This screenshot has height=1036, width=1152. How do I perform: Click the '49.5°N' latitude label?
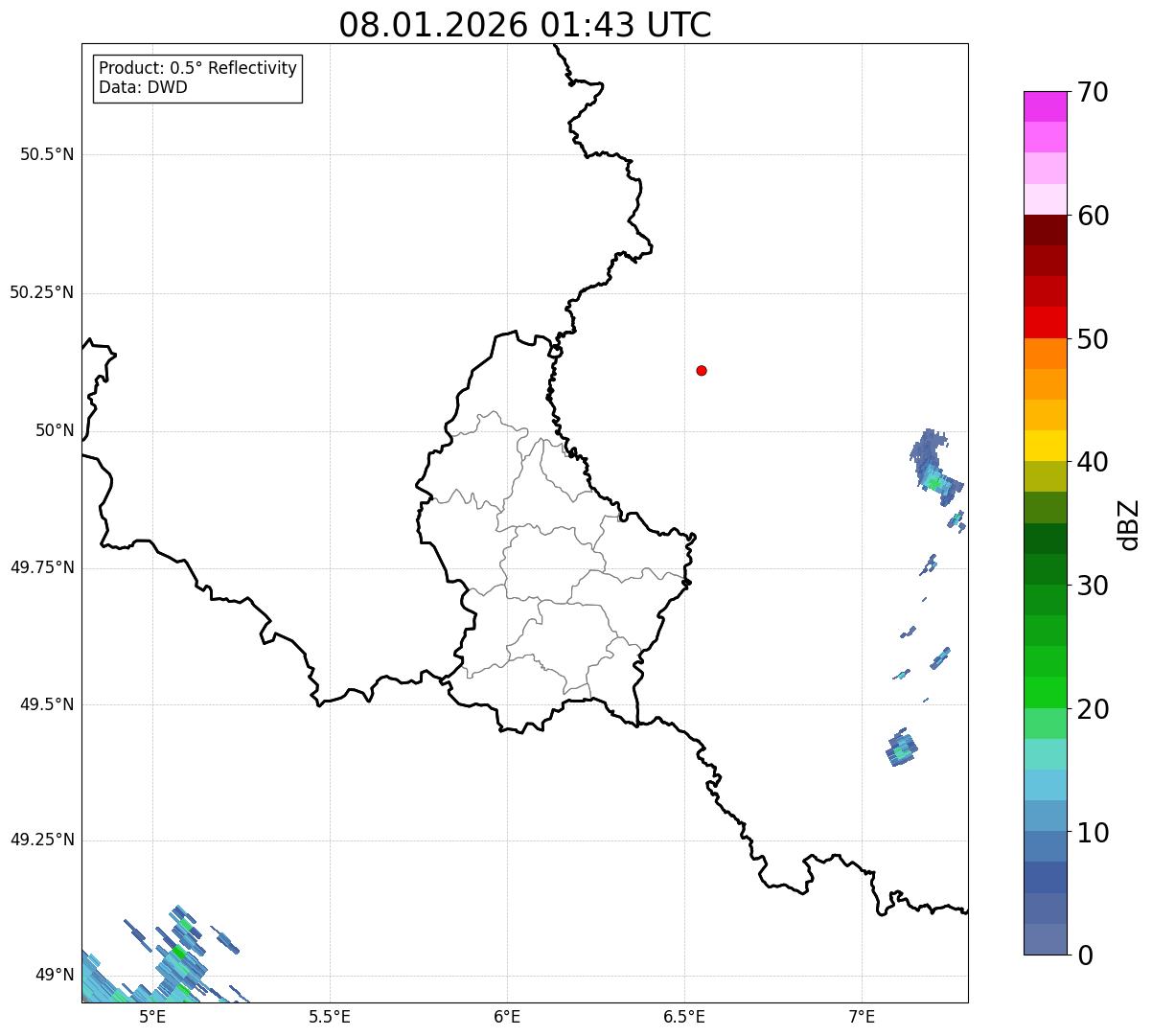(x=47, y=704)
